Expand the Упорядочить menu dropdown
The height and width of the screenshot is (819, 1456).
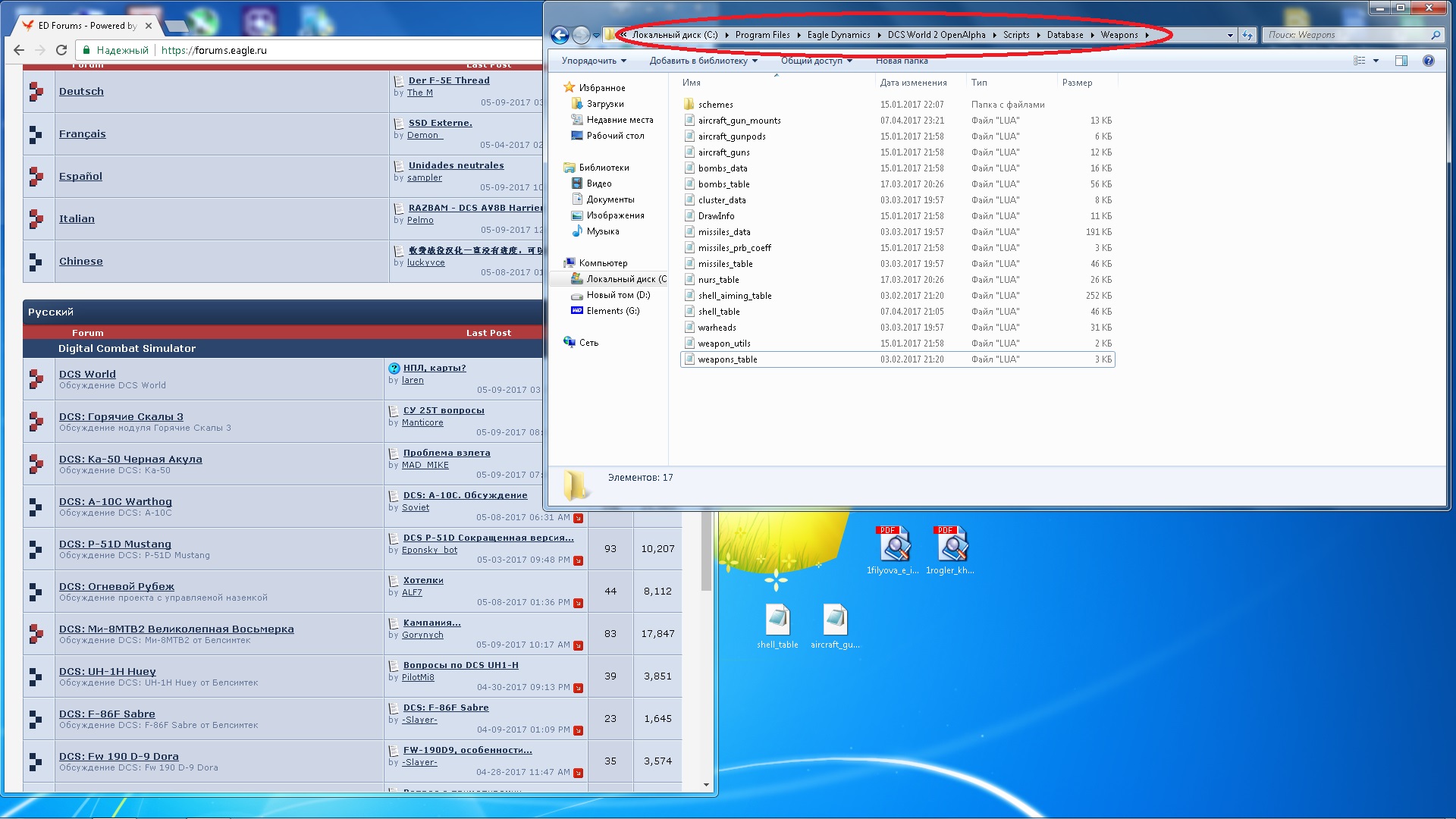coord(594,61)
